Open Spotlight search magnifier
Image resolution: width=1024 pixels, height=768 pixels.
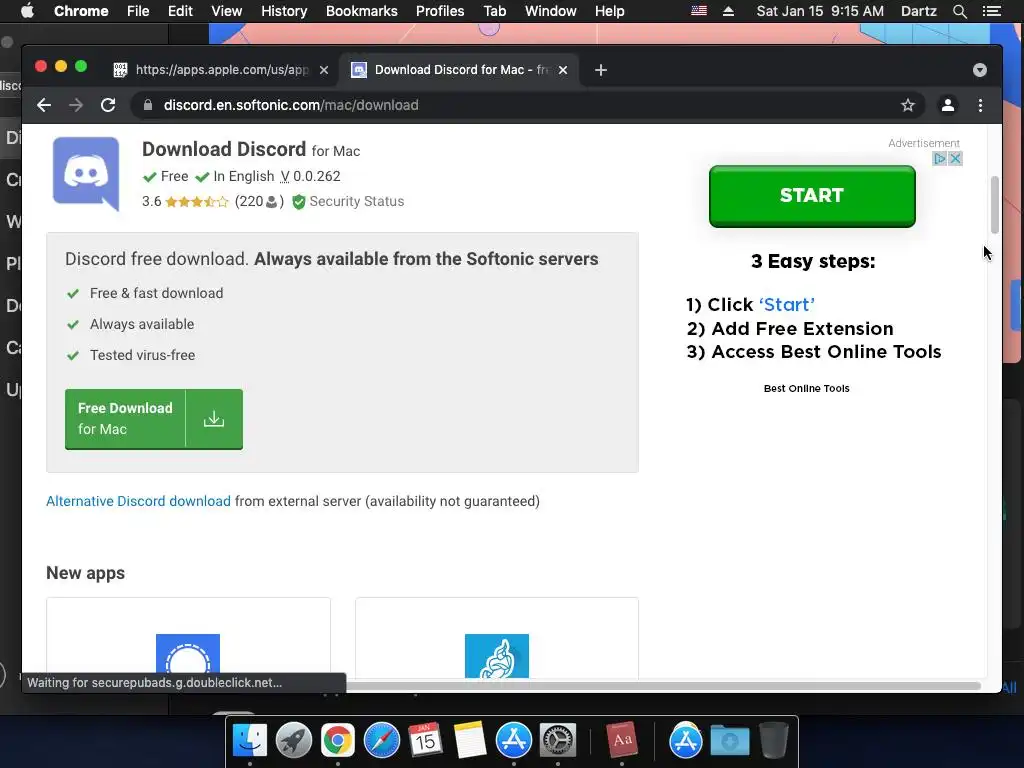[x=959, y=11]
